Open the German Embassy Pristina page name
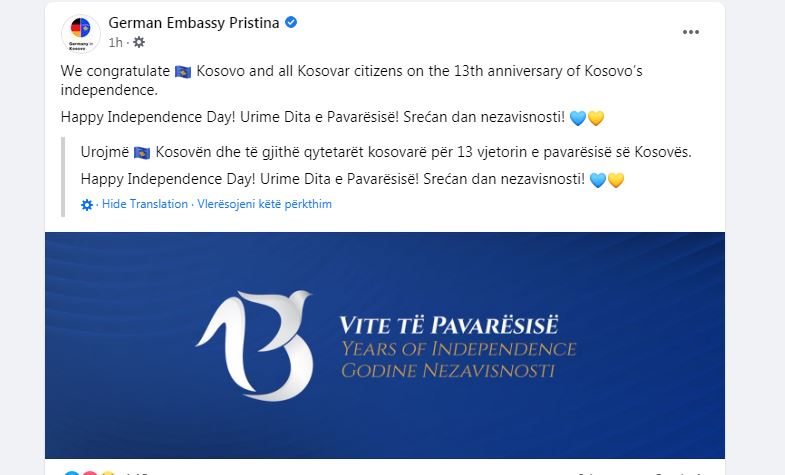The height and width of the screenshot is (475, 785). [x=194, y=23]
